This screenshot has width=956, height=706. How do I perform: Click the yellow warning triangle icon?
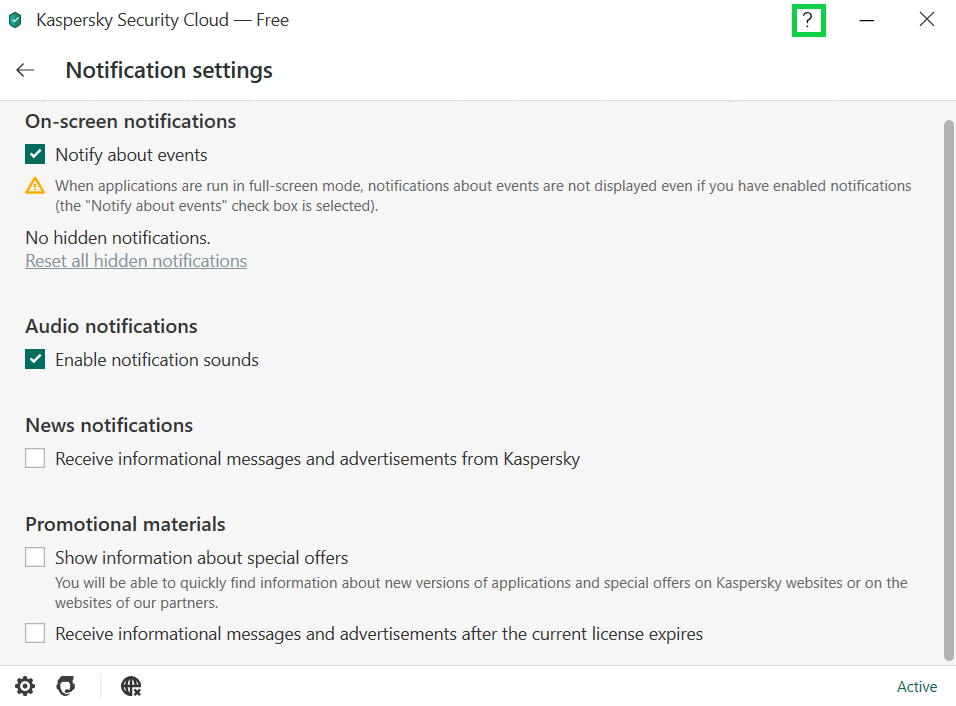(35, 185)
